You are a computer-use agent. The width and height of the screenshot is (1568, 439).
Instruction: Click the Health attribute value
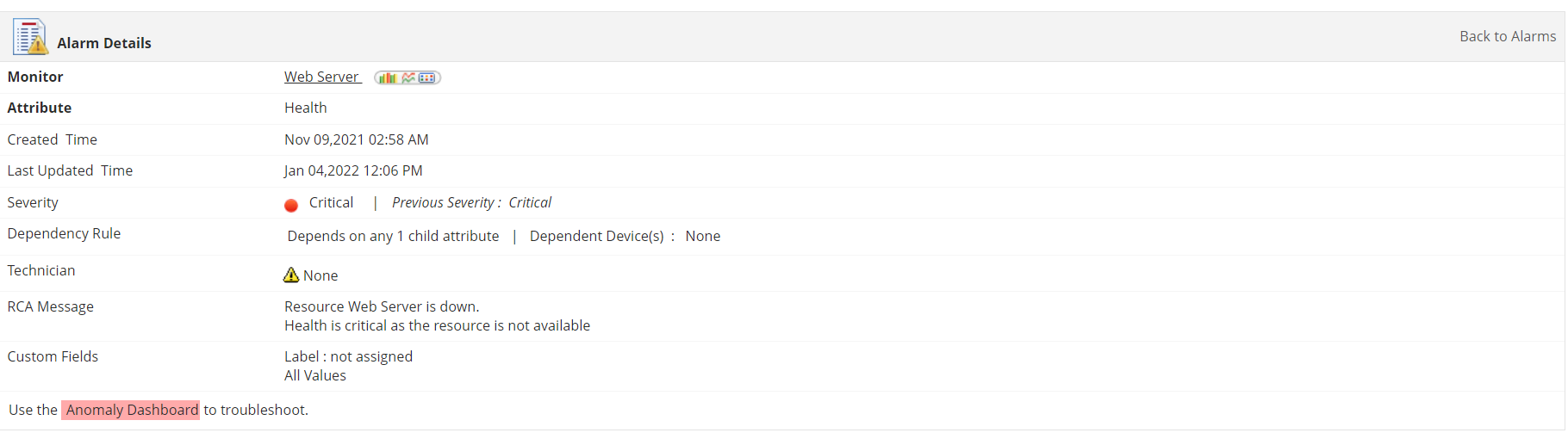(x=306, y=108)
